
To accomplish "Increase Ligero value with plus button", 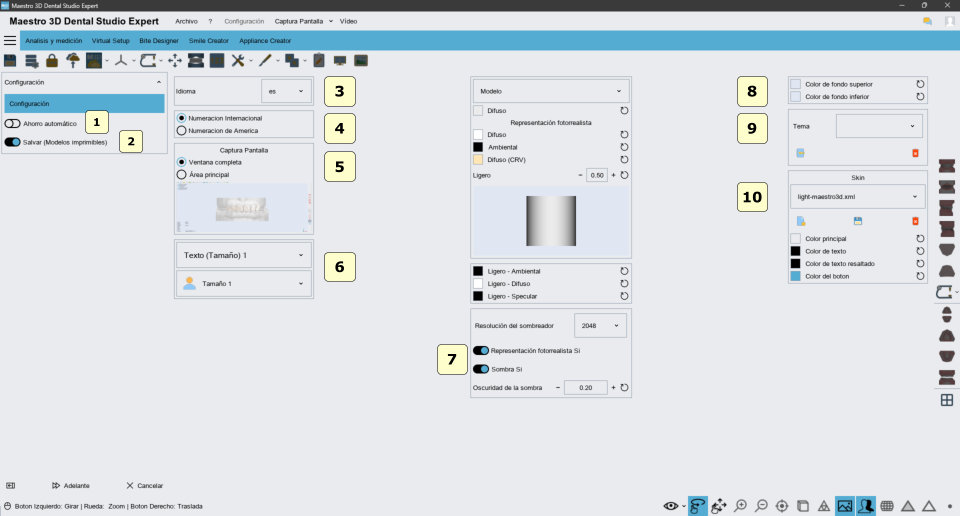I will click(613, 175).
